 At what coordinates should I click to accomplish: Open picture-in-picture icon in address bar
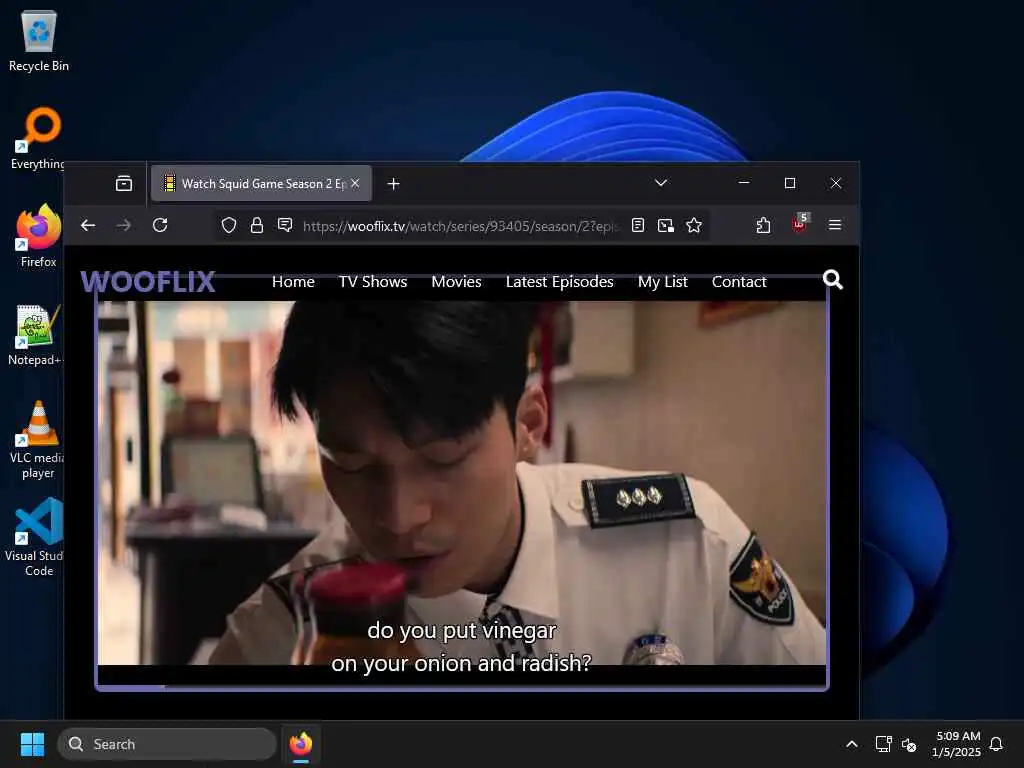point(665,225)
